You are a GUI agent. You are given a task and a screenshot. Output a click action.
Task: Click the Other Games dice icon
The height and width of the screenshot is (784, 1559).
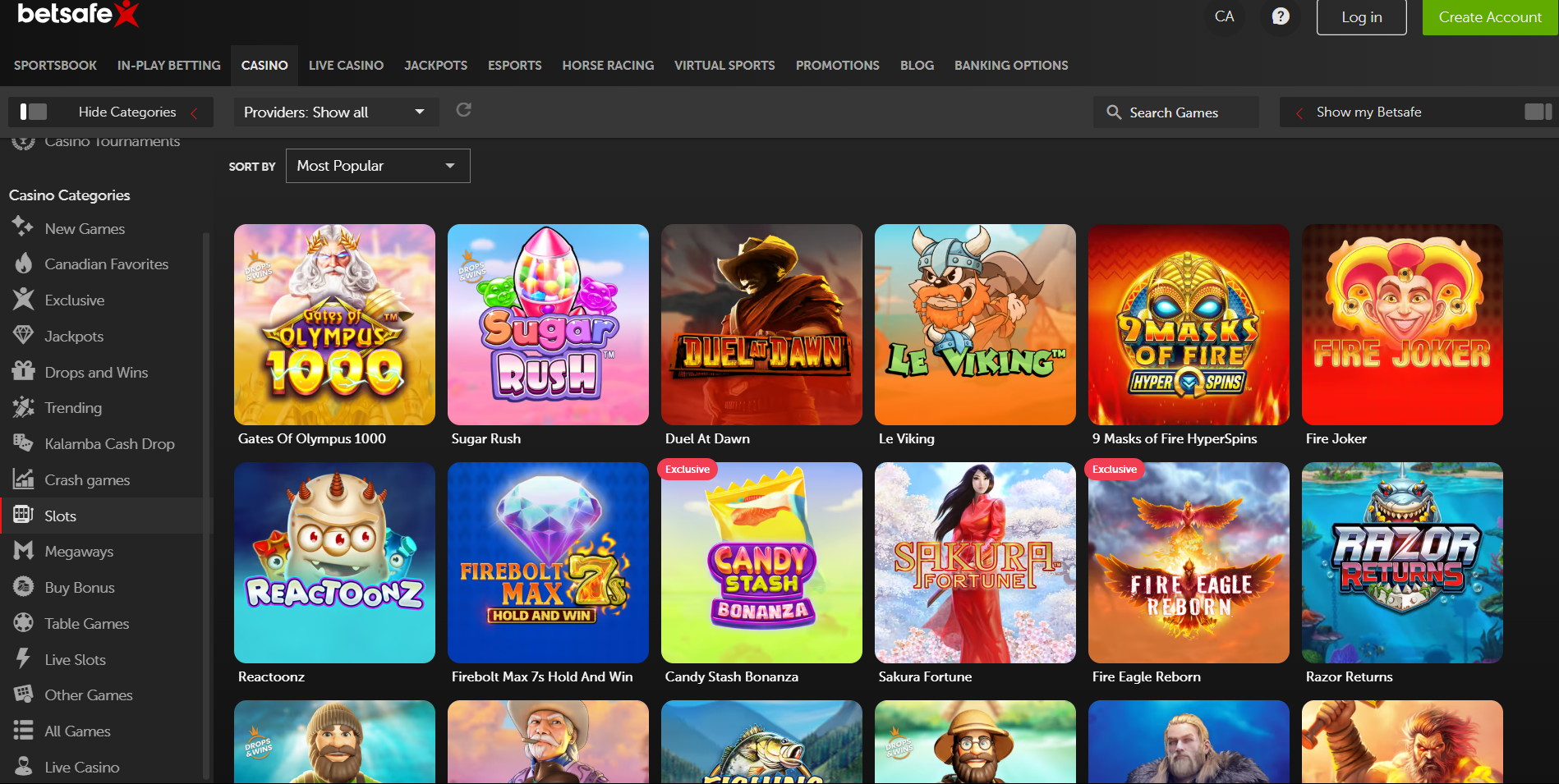[23, 695]
